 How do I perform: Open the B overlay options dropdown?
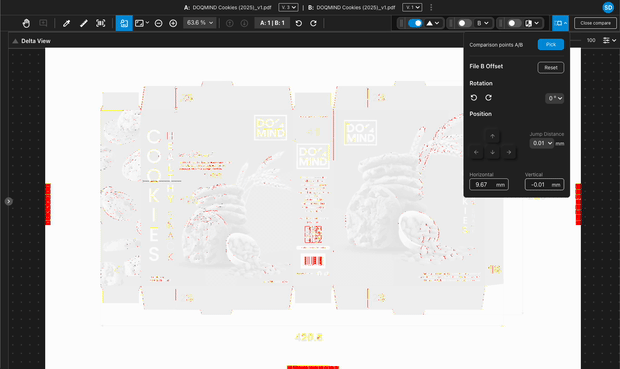point(483,23)
